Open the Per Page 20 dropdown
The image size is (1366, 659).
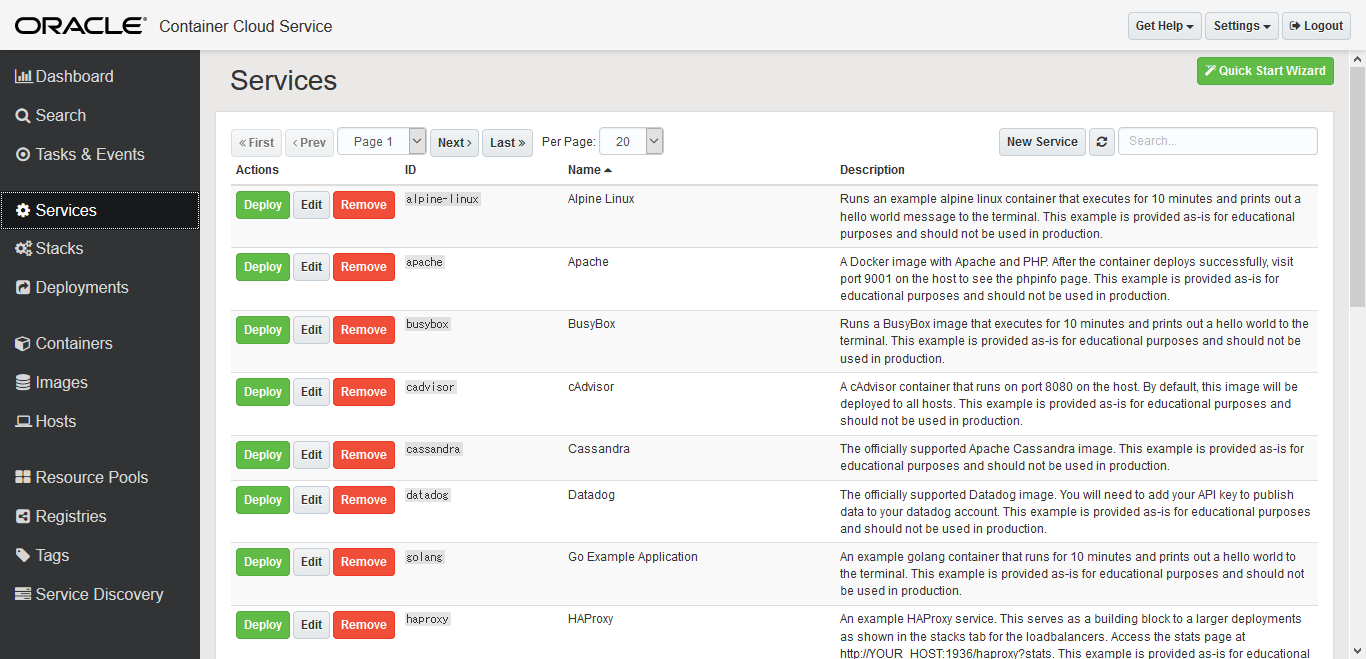631,142
